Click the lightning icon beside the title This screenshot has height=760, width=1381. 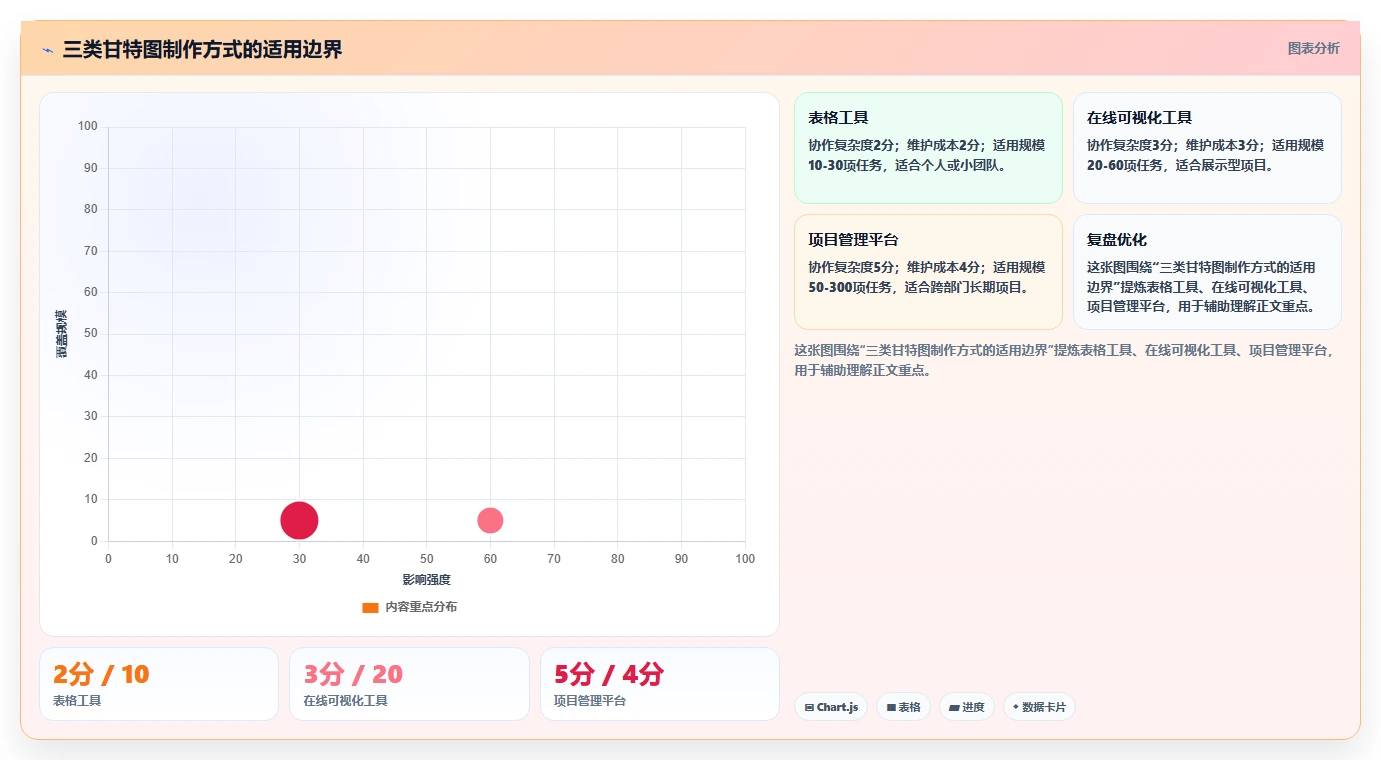(47, 50)
